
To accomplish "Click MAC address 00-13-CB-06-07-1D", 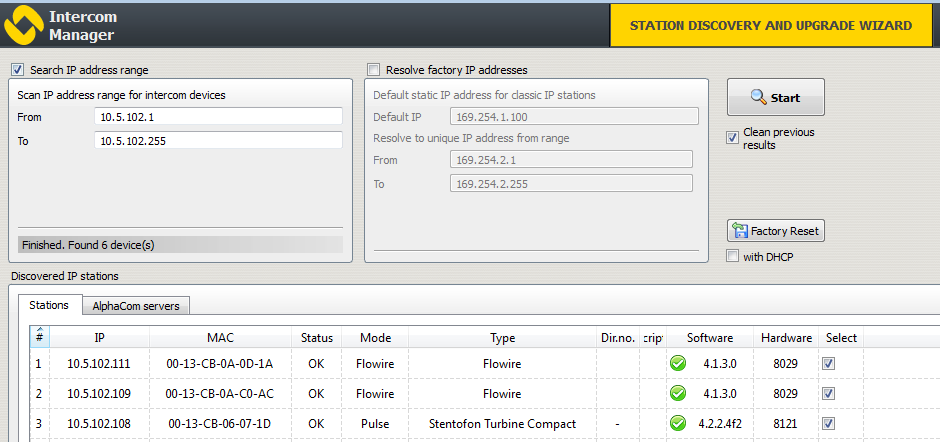I will [219, 423].
